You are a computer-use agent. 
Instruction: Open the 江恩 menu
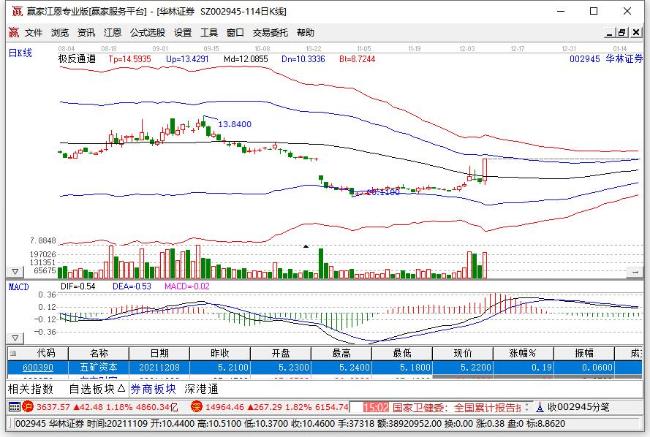112,33
